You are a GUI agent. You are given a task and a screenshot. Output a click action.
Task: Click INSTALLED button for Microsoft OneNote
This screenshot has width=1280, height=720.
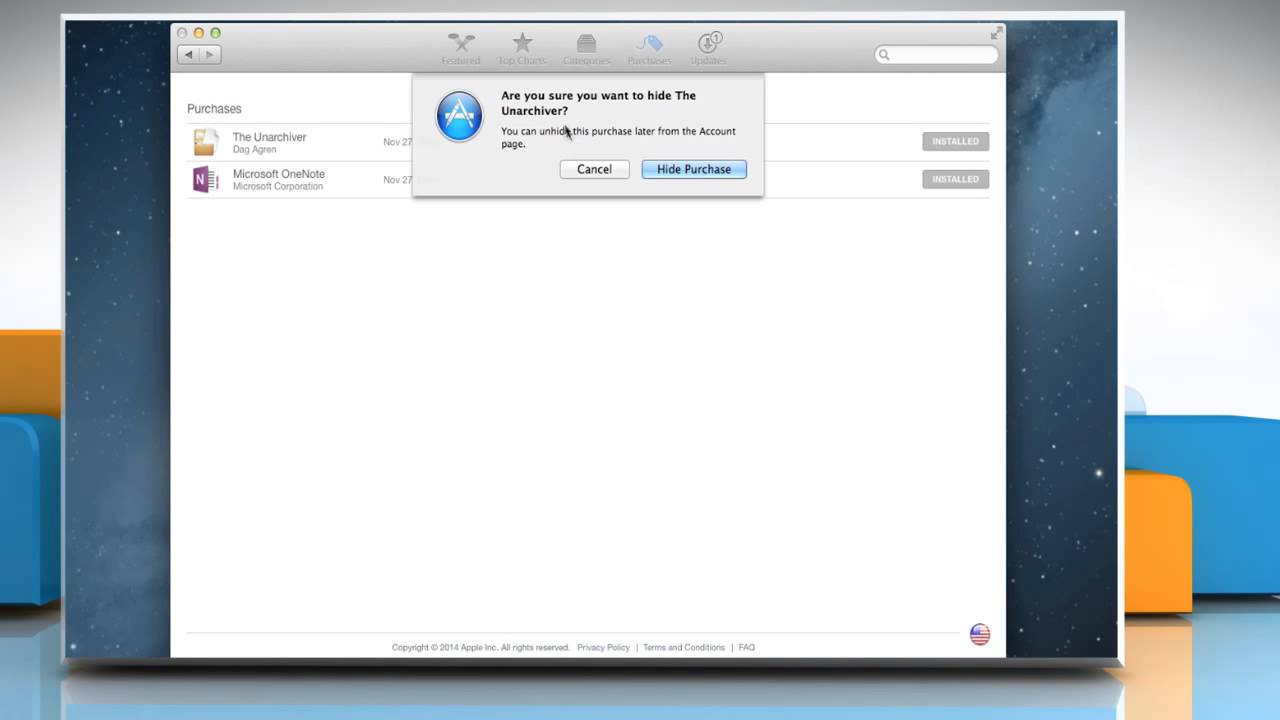click(955, 179)
